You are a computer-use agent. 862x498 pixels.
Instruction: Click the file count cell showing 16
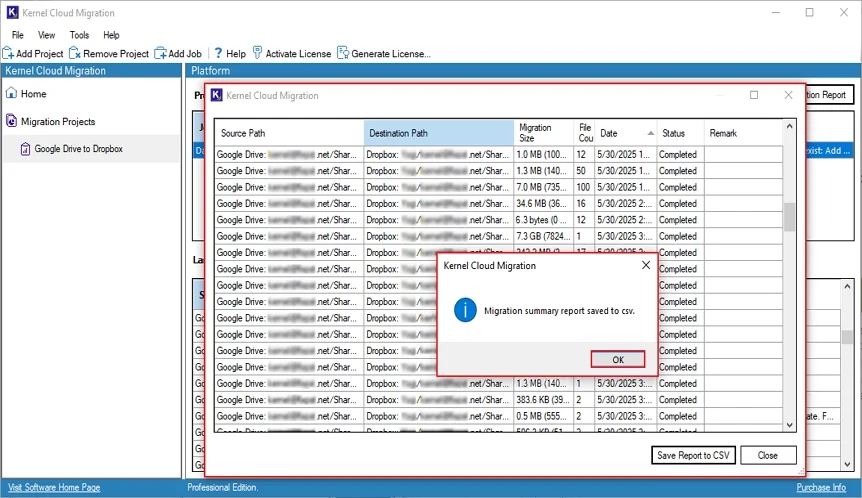583,203
